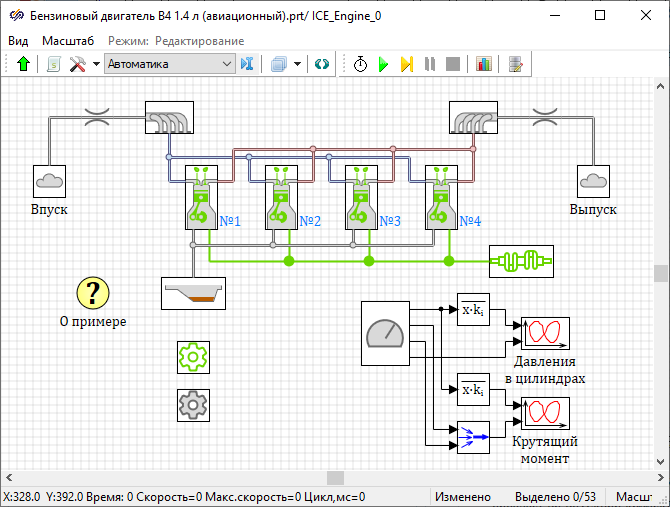The width and height of the screenshot is (670, 507).
Task: Open the Автоматика library dropdown
Action: (x=169, y=64)
